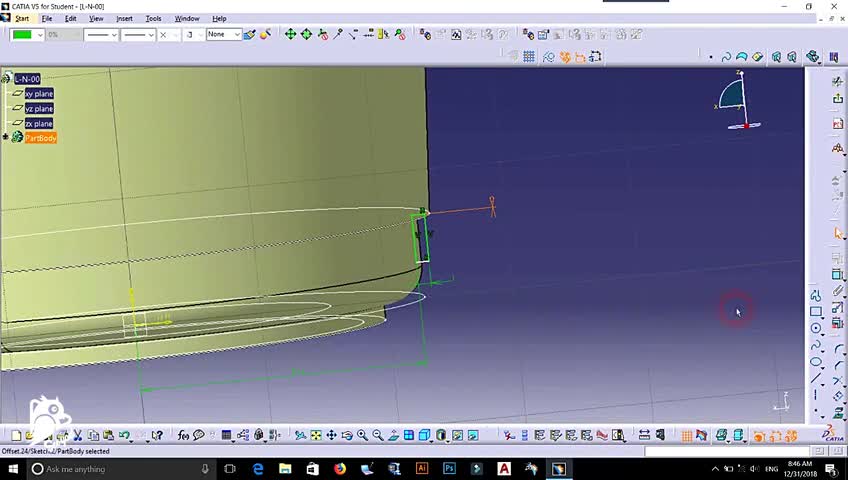Screen dimensions: 848x480
Task: Click the Fit All In view icon
Action: click(316, 435)
